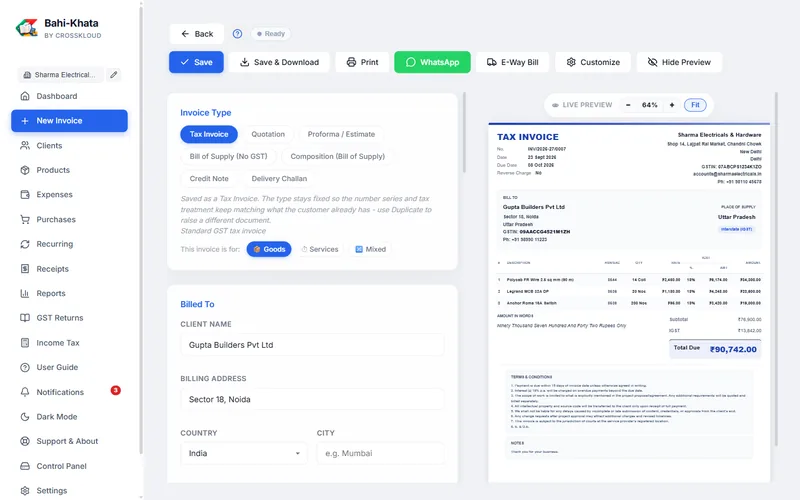Click the Support & About icon
Screen dimensions: 800x500
(24, 441)
